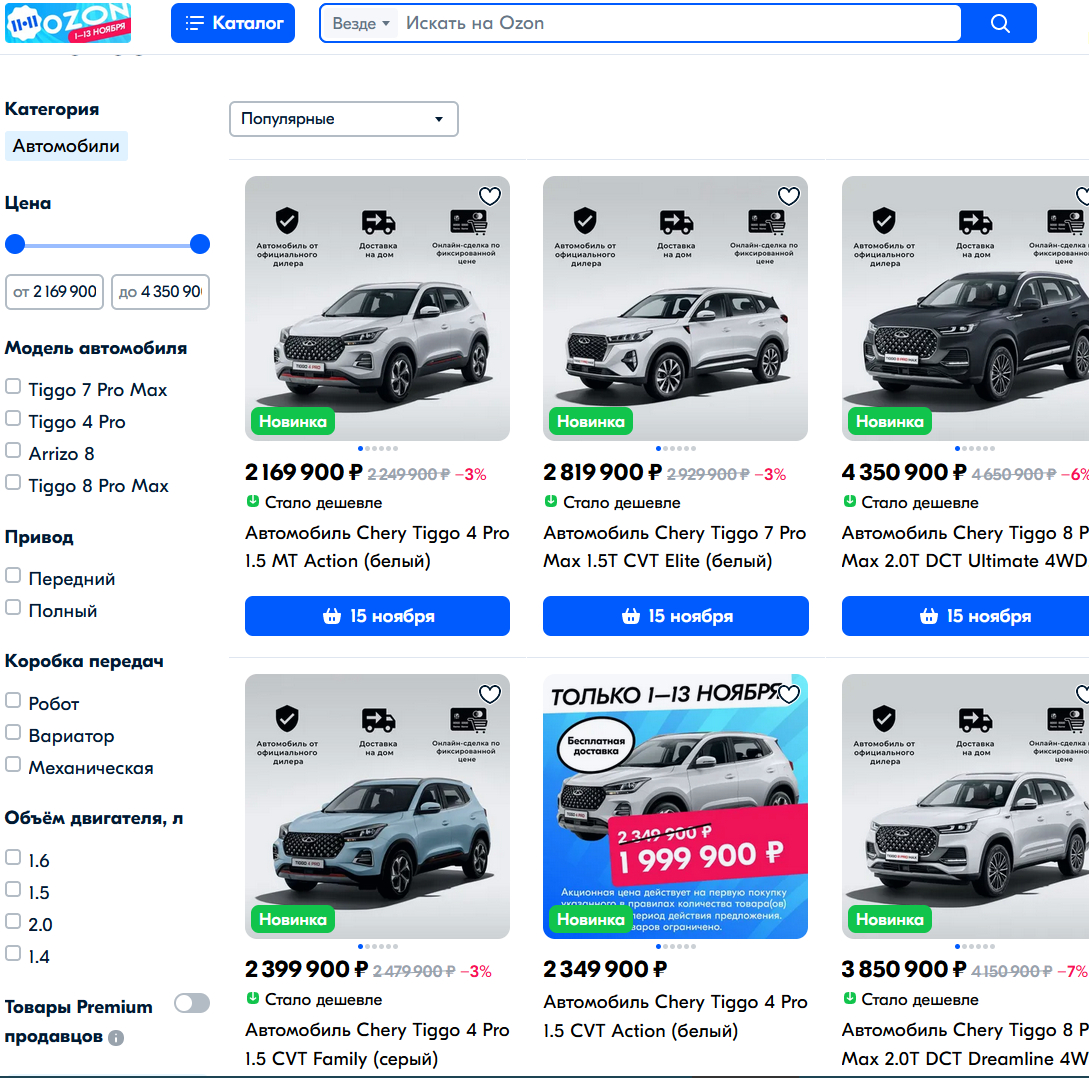This screenshot has height=1078, width=1089.
Task: Click the price 4 350 900 ₽
Action: [904, 473]
